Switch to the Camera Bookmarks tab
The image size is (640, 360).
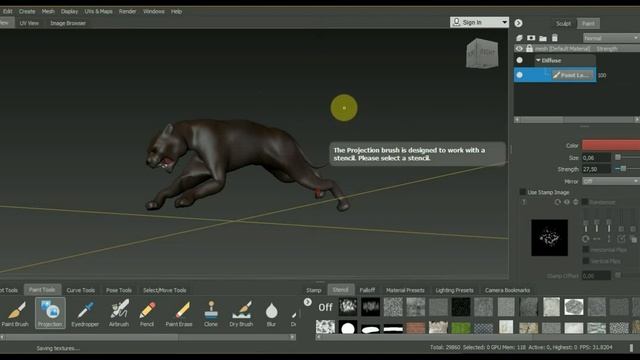507,290
